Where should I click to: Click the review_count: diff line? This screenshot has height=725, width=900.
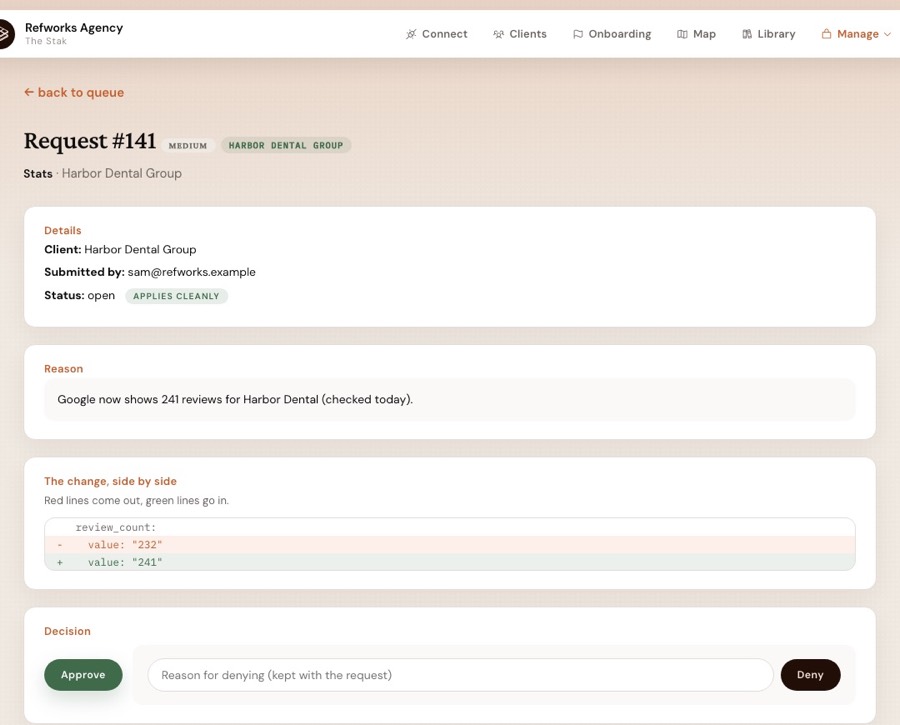tap(450, 528)
